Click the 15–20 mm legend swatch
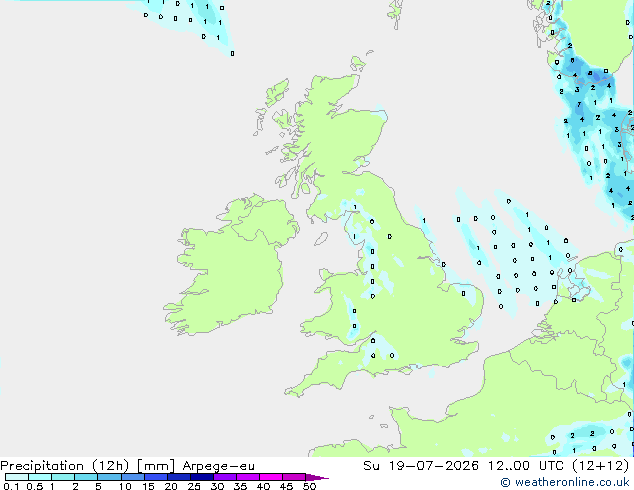Screen dimensions: 634x490 [x=155, y=477]
